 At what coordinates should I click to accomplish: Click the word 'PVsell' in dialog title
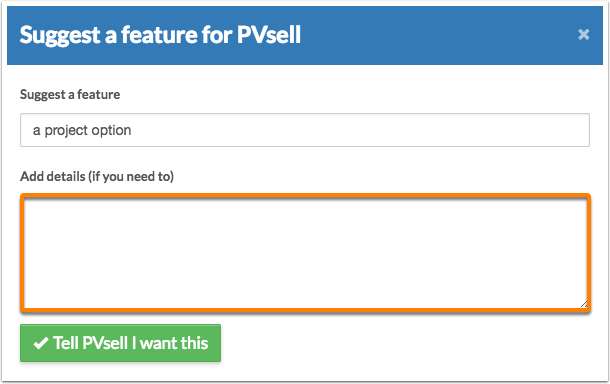click(x=269, y=35)
